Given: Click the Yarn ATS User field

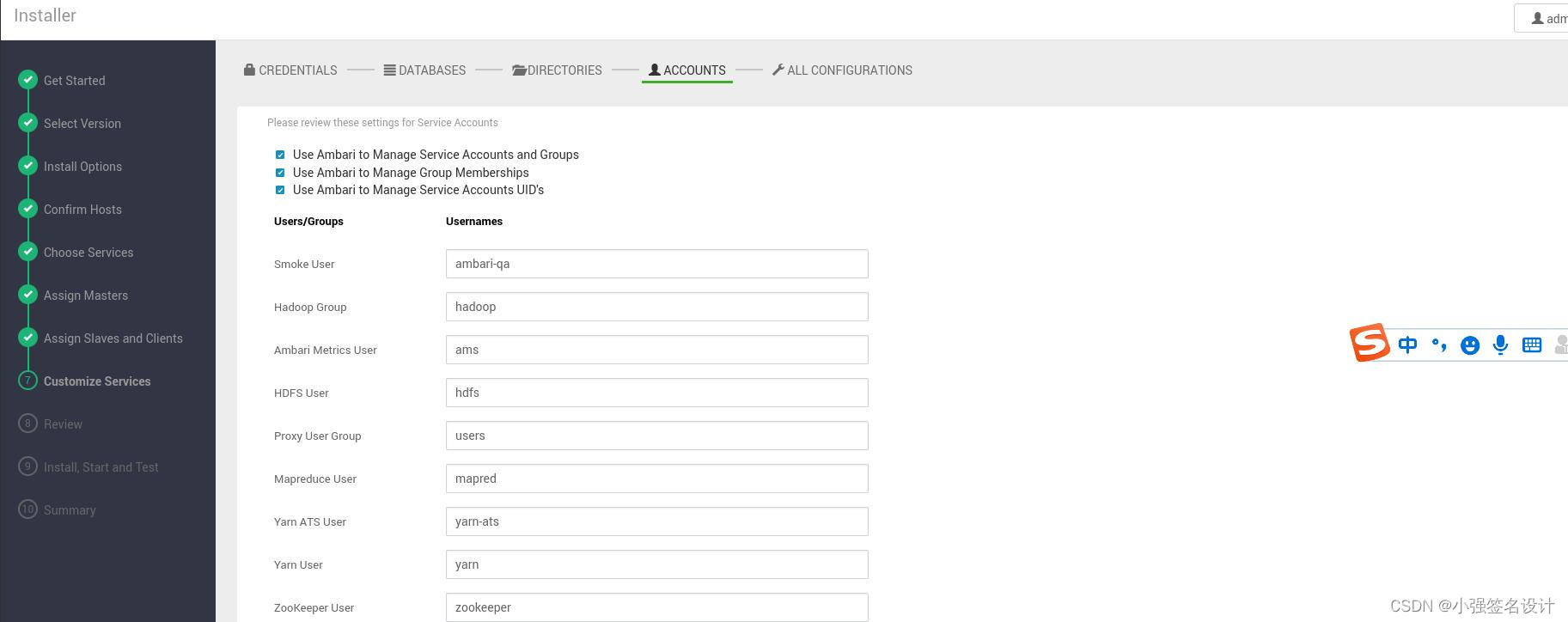Looking at the screenshot, I should click(x=657, y=521).
